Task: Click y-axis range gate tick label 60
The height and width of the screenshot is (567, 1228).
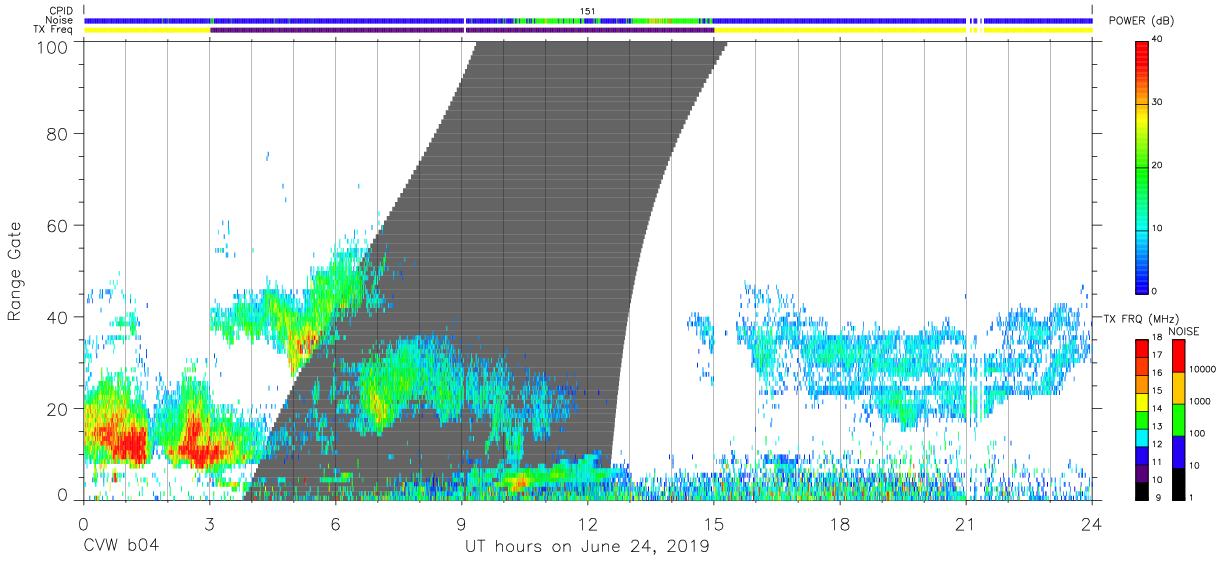Action: coord(57,225)
